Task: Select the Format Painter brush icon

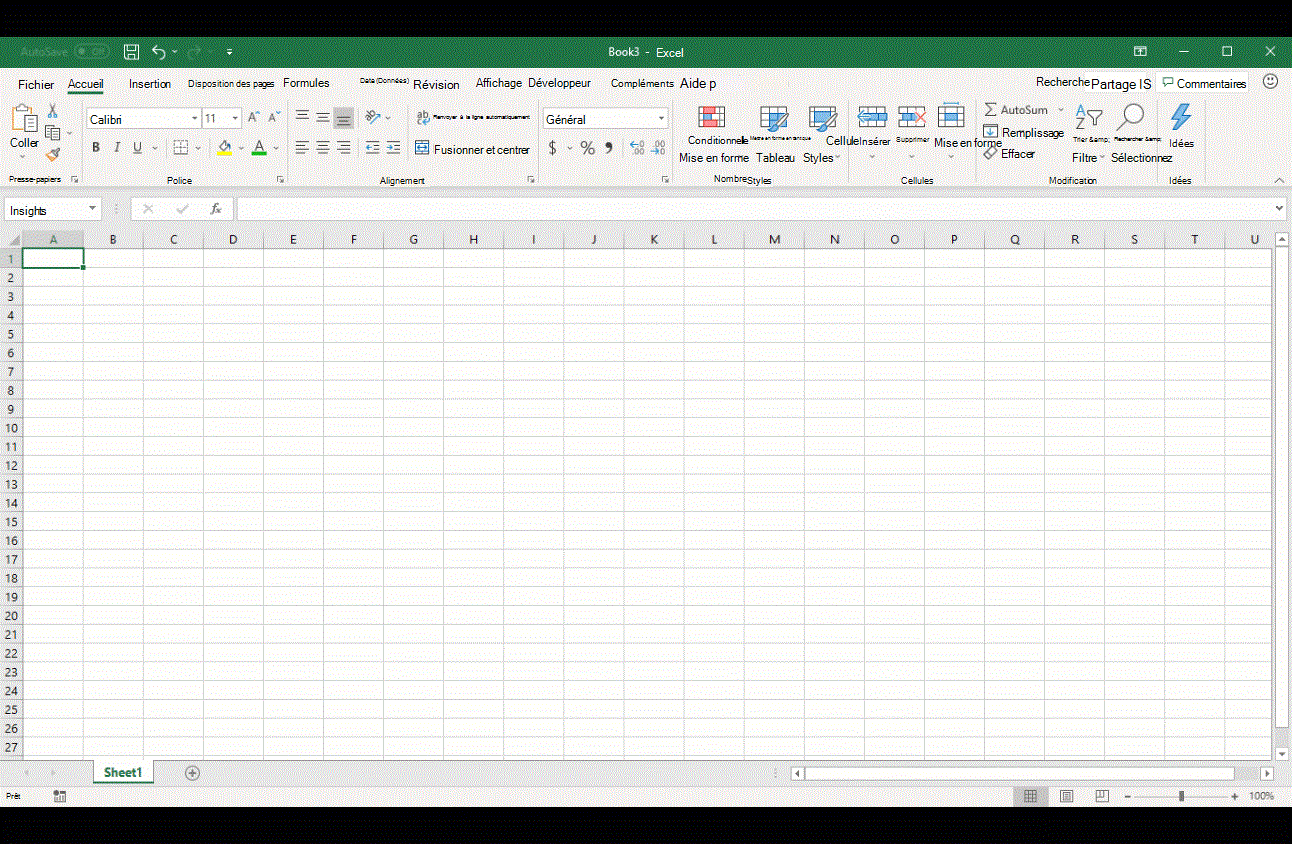Action: (x=53, y=154)
